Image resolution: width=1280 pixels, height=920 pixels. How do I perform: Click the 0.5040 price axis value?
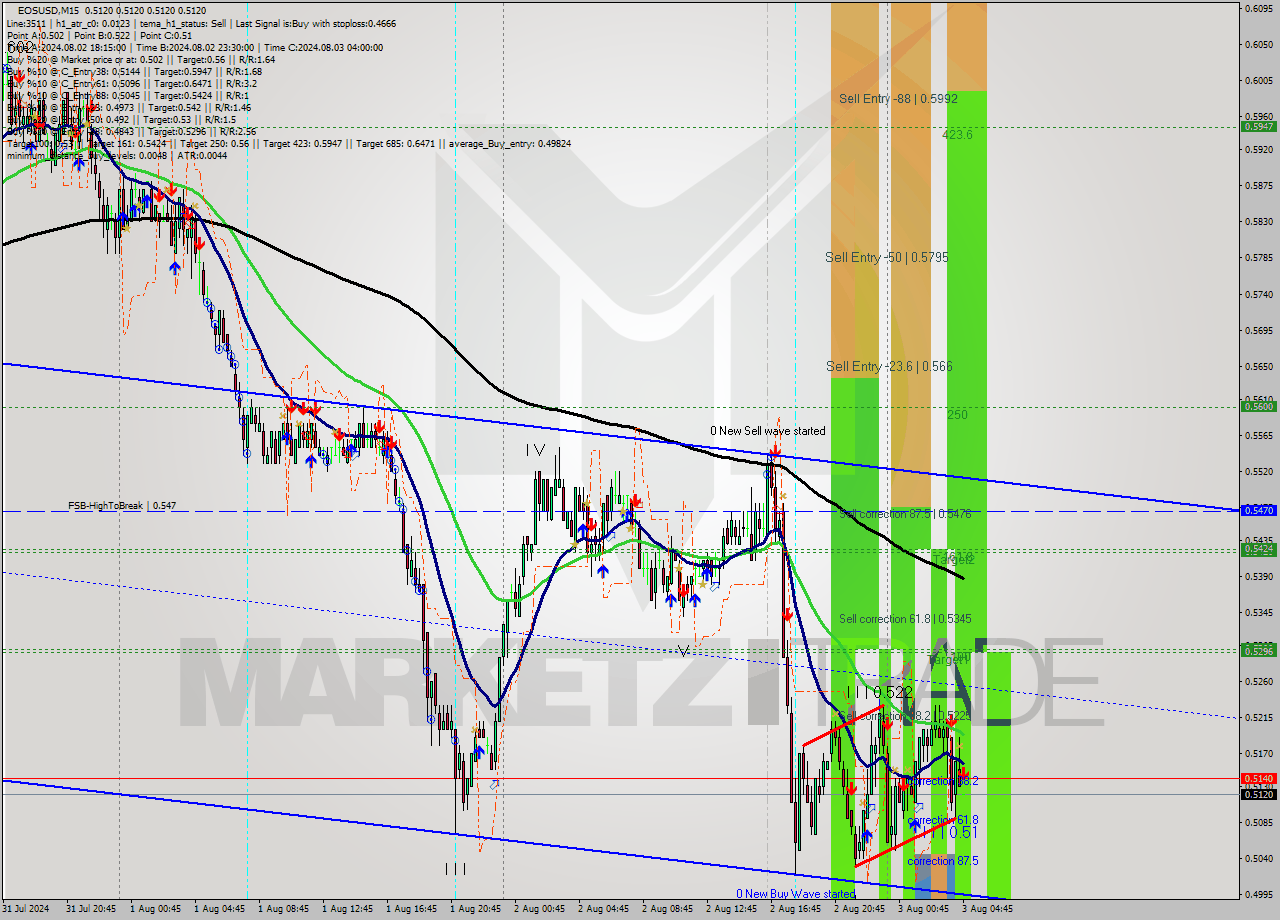pos(1258,858)
